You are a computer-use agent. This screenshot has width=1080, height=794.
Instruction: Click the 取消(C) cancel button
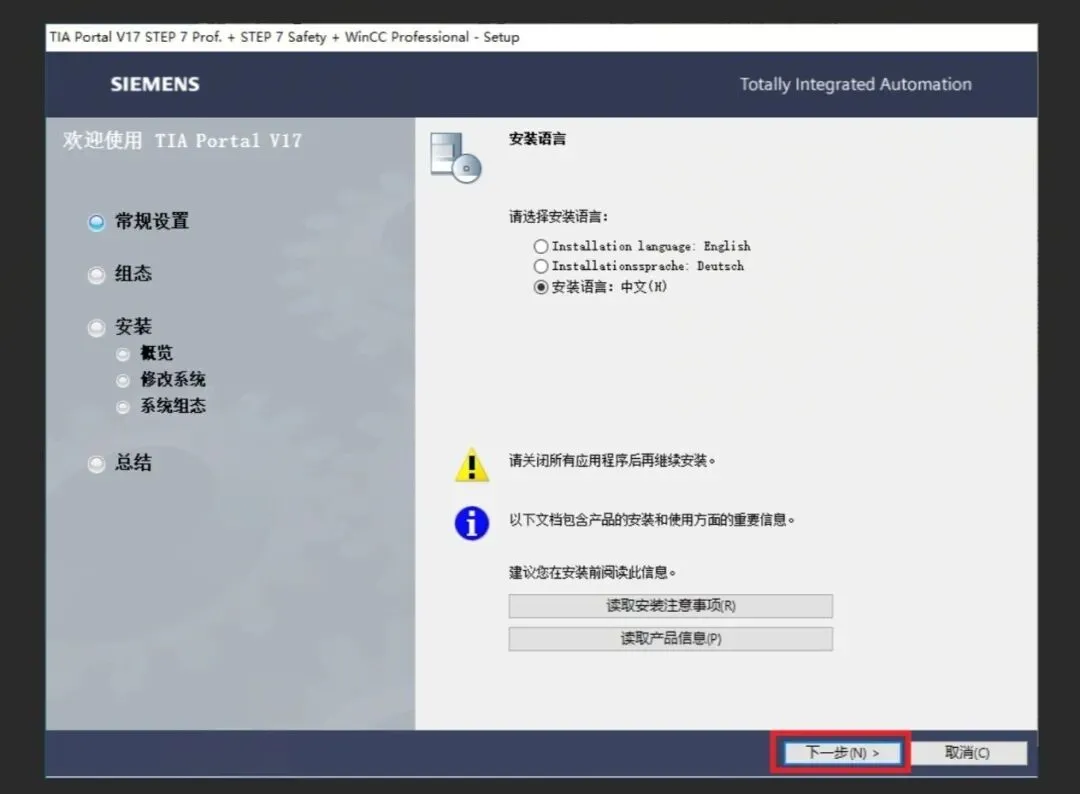(x=967, y=753)
